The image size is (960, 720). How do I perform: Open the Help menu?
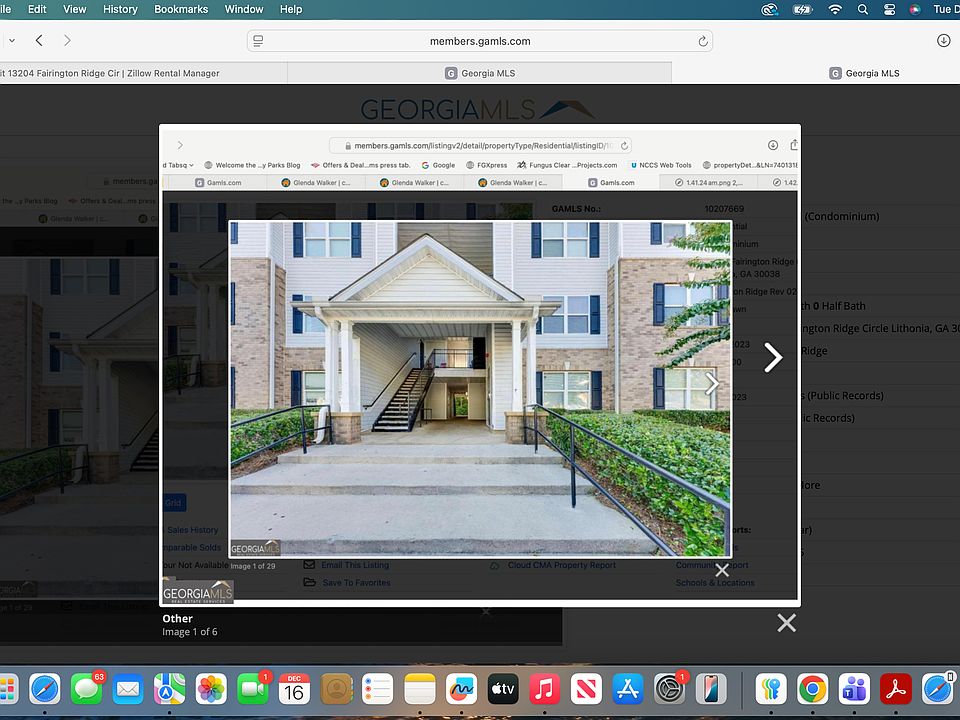coord(291,9)
